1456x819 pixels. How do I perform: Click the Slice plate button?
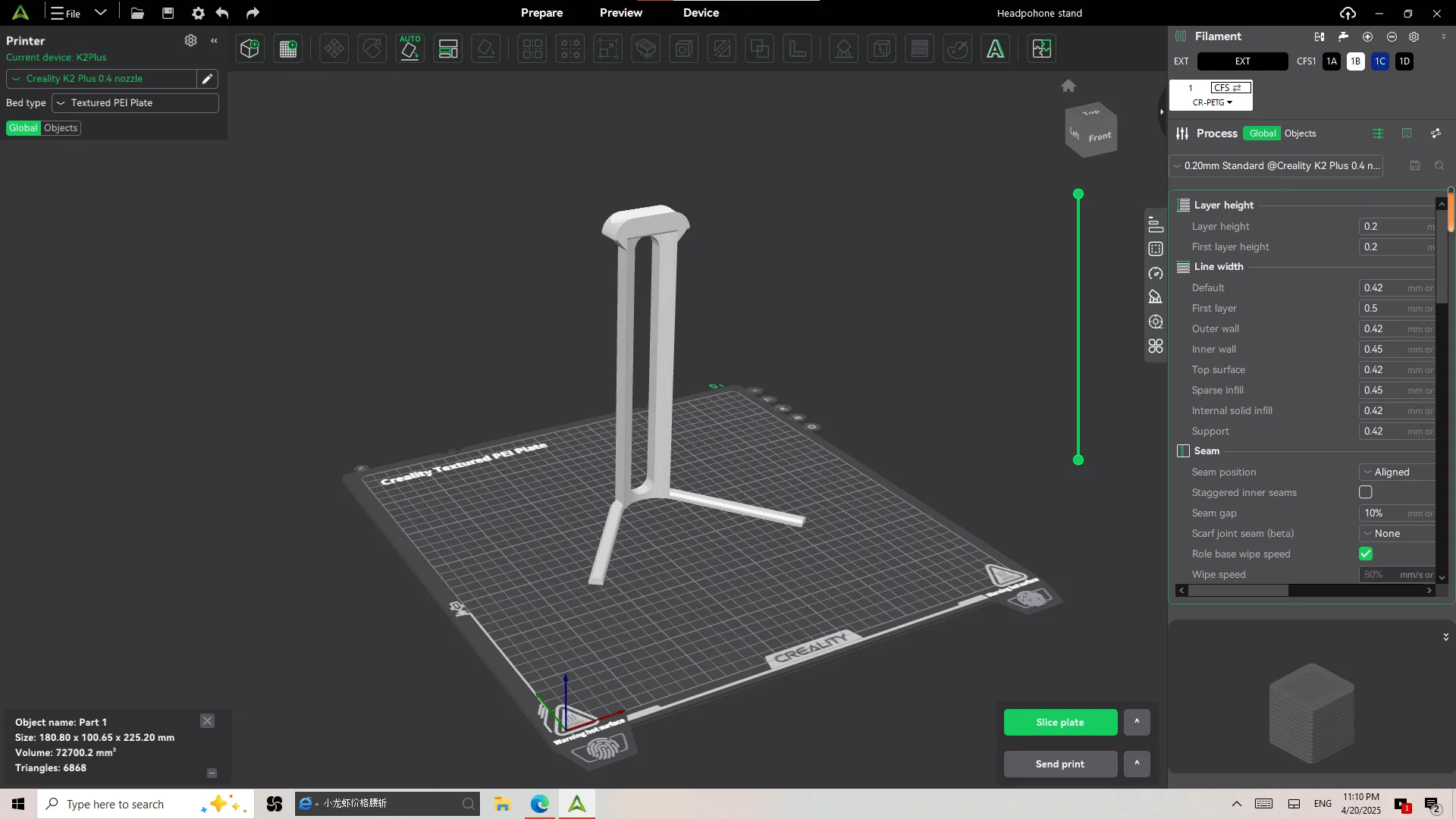tap(1059, 722)
